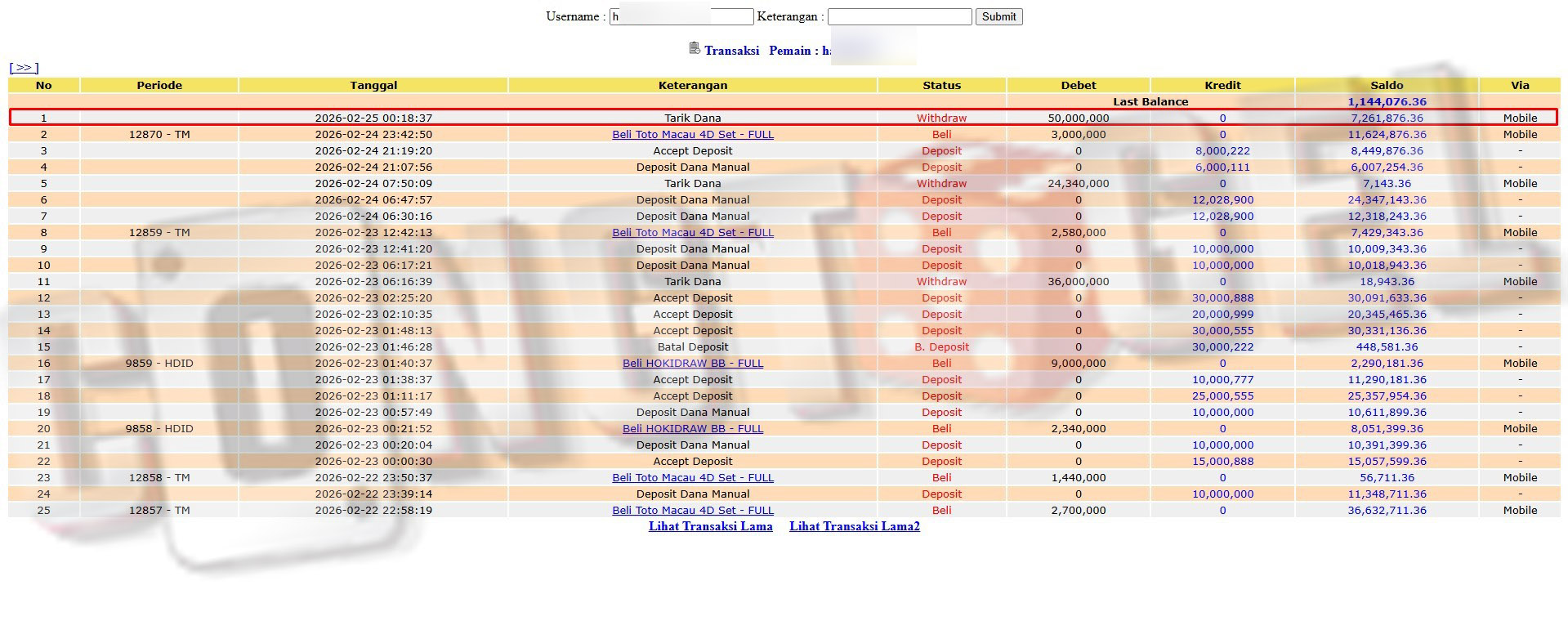Select the Batal Deposit entry in row 15
The width and height of the screenshot is (1568, 639).
coord(692,346)
